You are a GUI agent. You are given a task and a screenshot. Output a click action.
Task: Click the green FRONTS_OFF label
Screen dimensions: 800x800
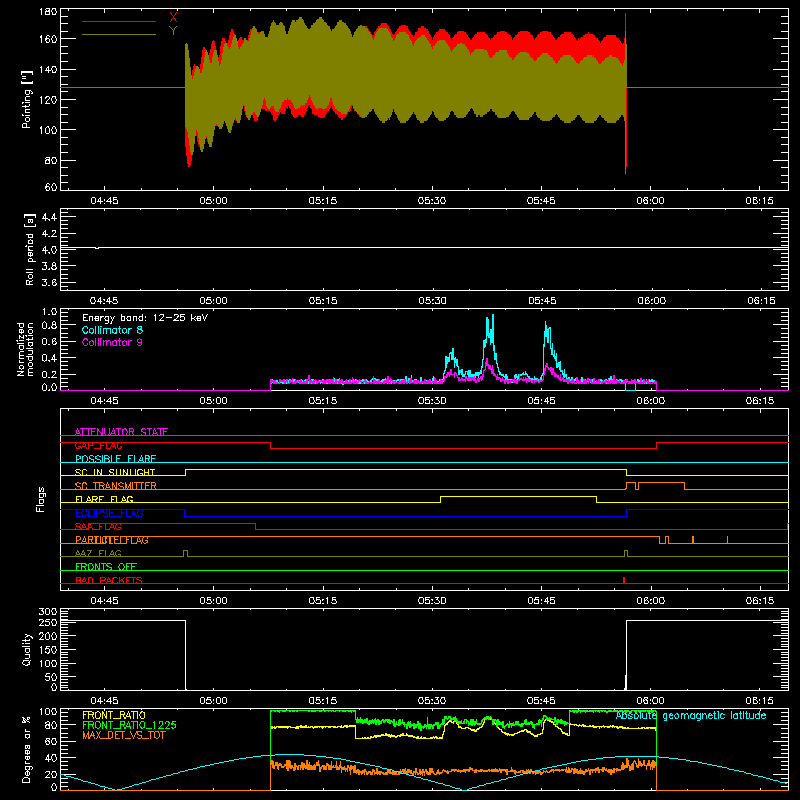click(106, 567)
